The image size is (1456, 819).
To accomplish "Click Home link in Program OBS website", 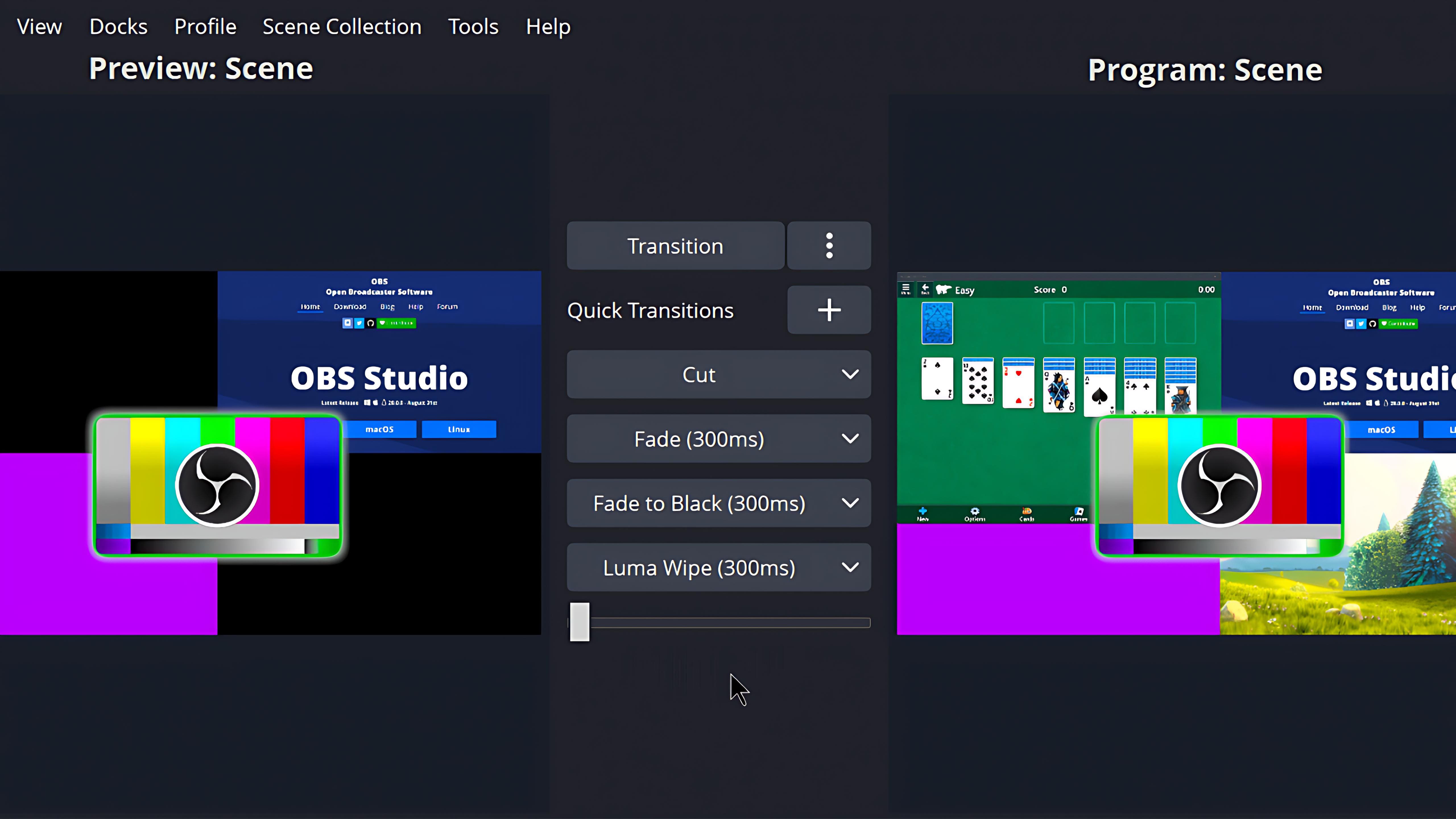I will [x=1312, y=308].
